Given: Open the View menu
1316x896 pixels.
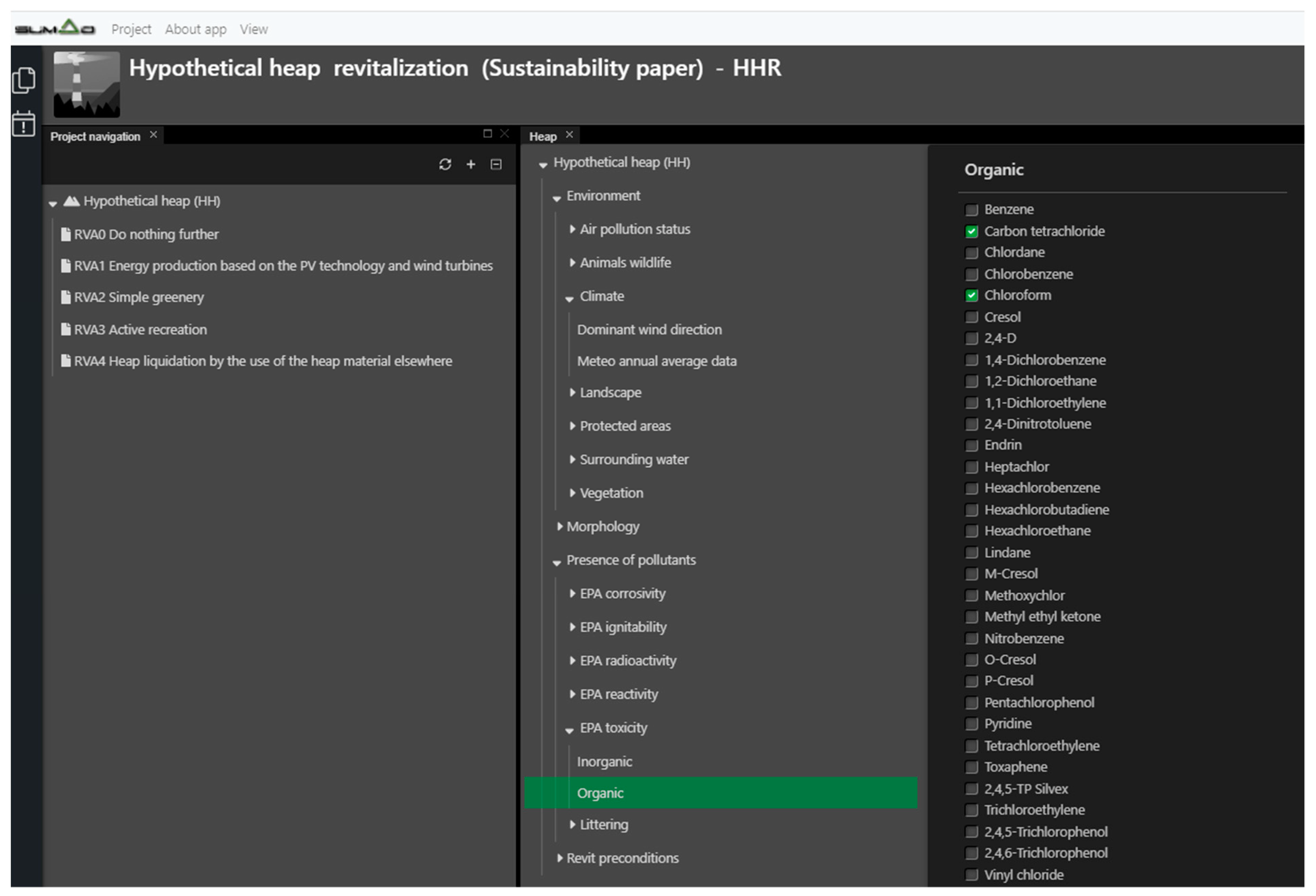Looking at the screenshot, I should [x=253, y=29].
